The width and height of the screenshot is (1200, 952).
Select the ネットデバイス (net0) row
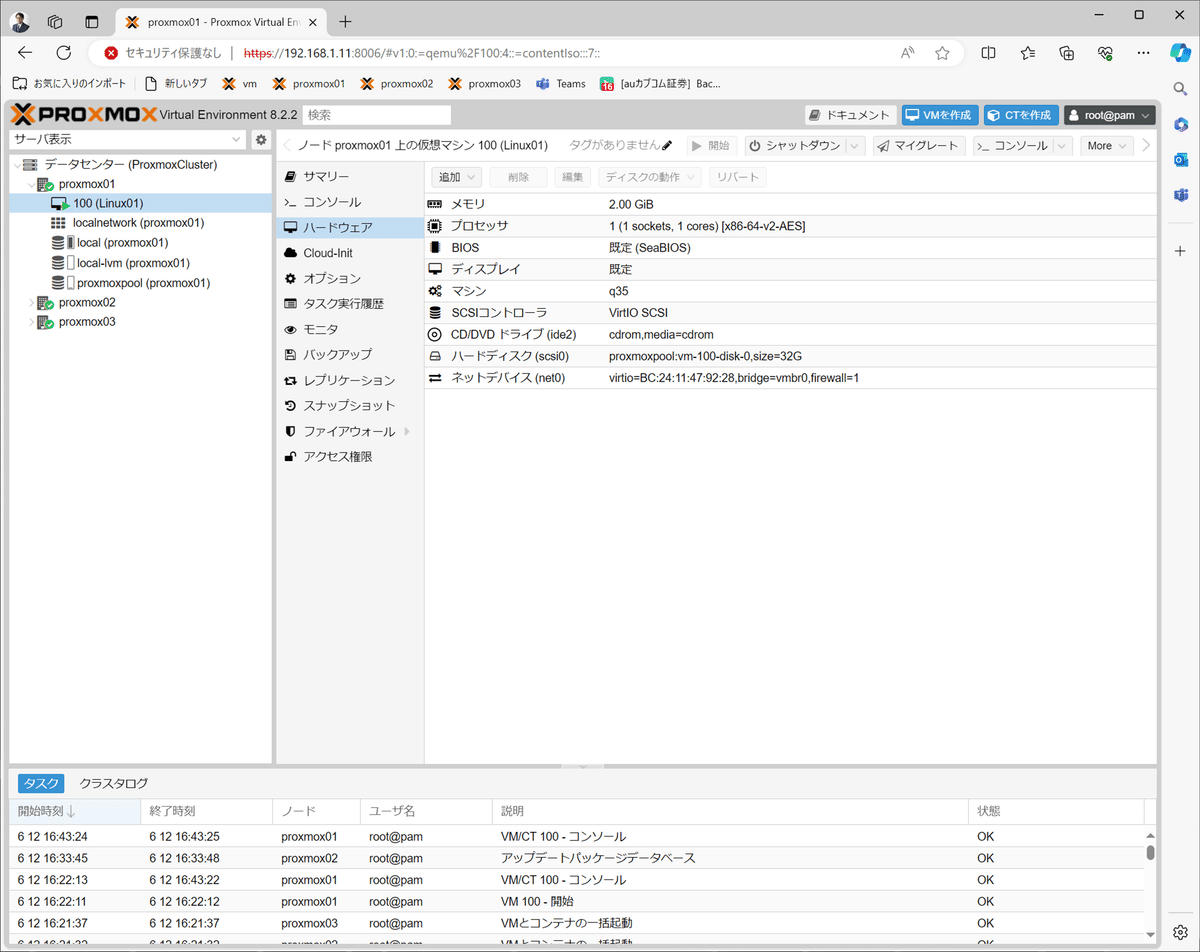click(790, 378)
